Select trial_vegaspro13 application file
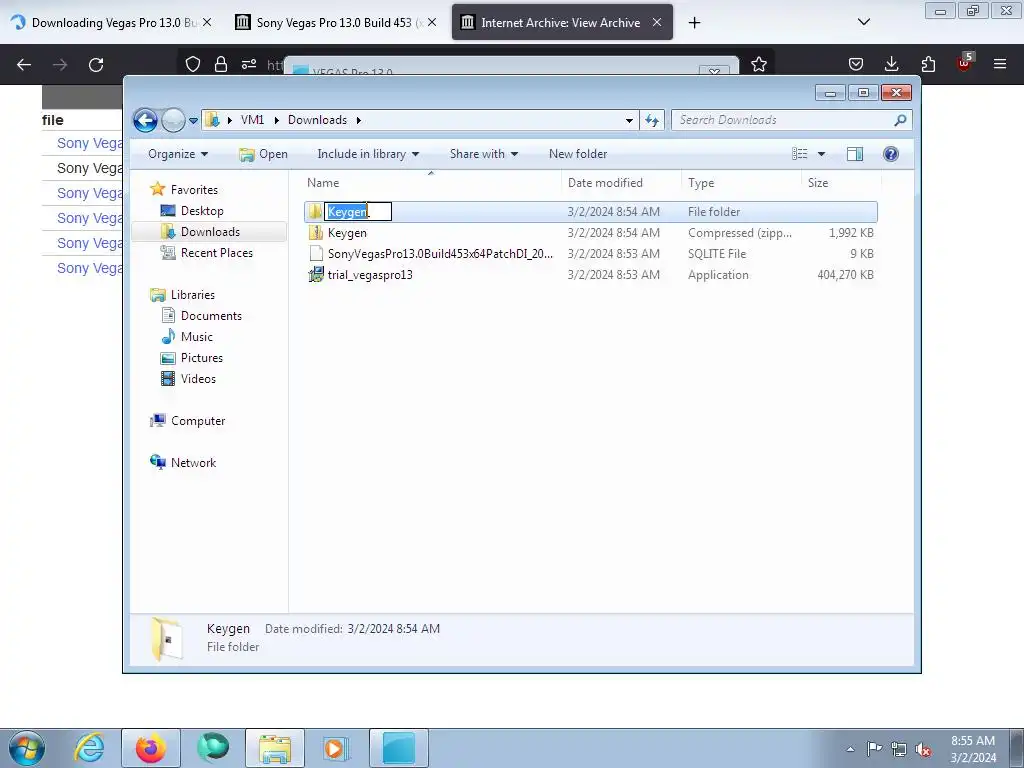The width and height of the screenshot is (1024, 768). point(590,274)
